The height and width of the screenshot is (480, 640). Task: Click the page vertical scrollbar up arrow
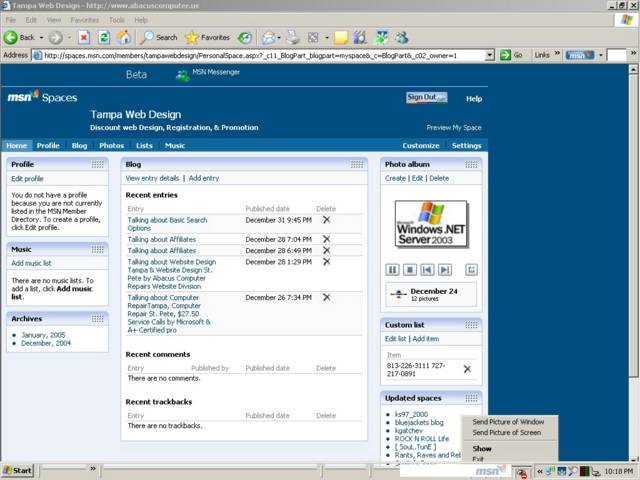coord(633,69)
